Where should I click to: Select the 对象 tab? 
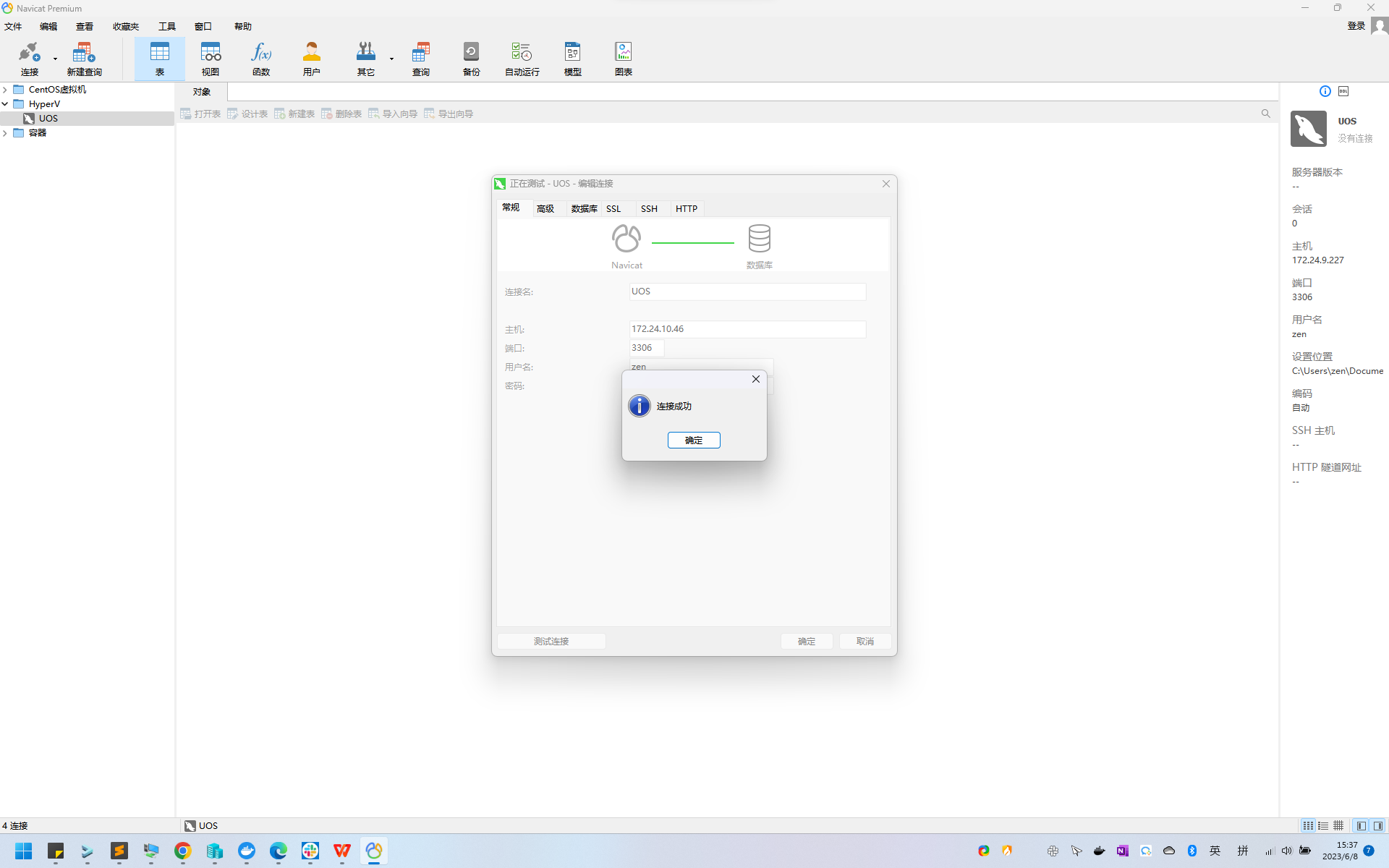(x=202, y=92)
